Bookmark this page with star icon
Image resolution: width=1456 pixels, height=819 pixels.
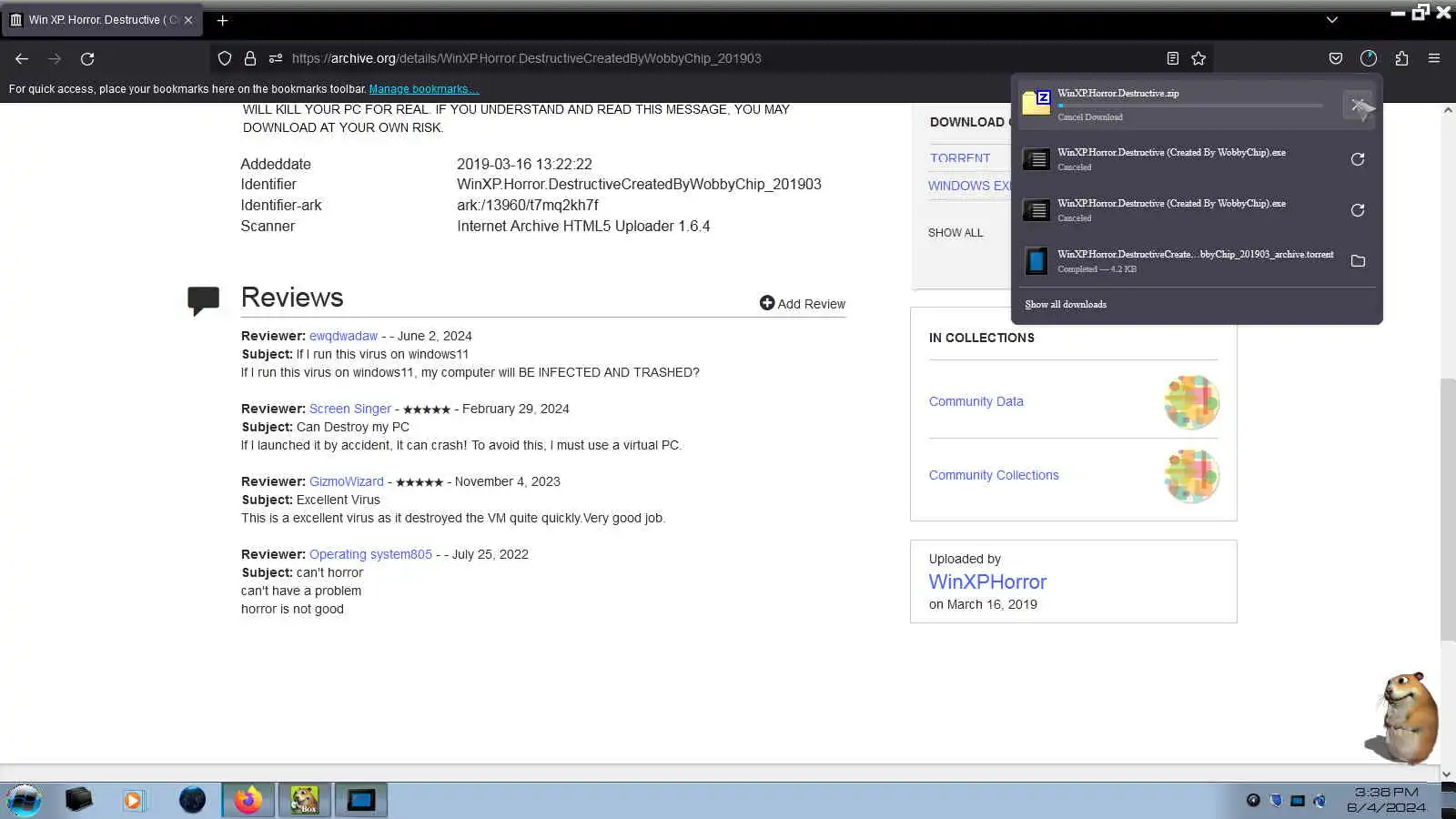(x=1198, y=58)
